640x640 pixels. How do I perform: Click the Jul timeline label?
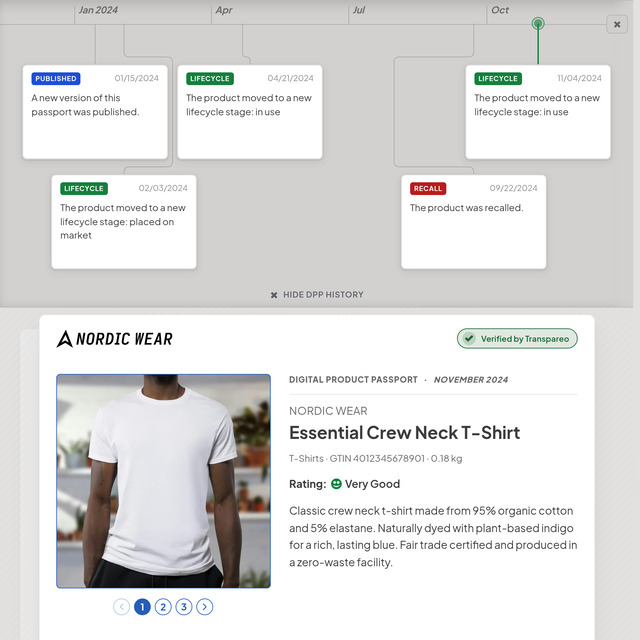[359, 10]
